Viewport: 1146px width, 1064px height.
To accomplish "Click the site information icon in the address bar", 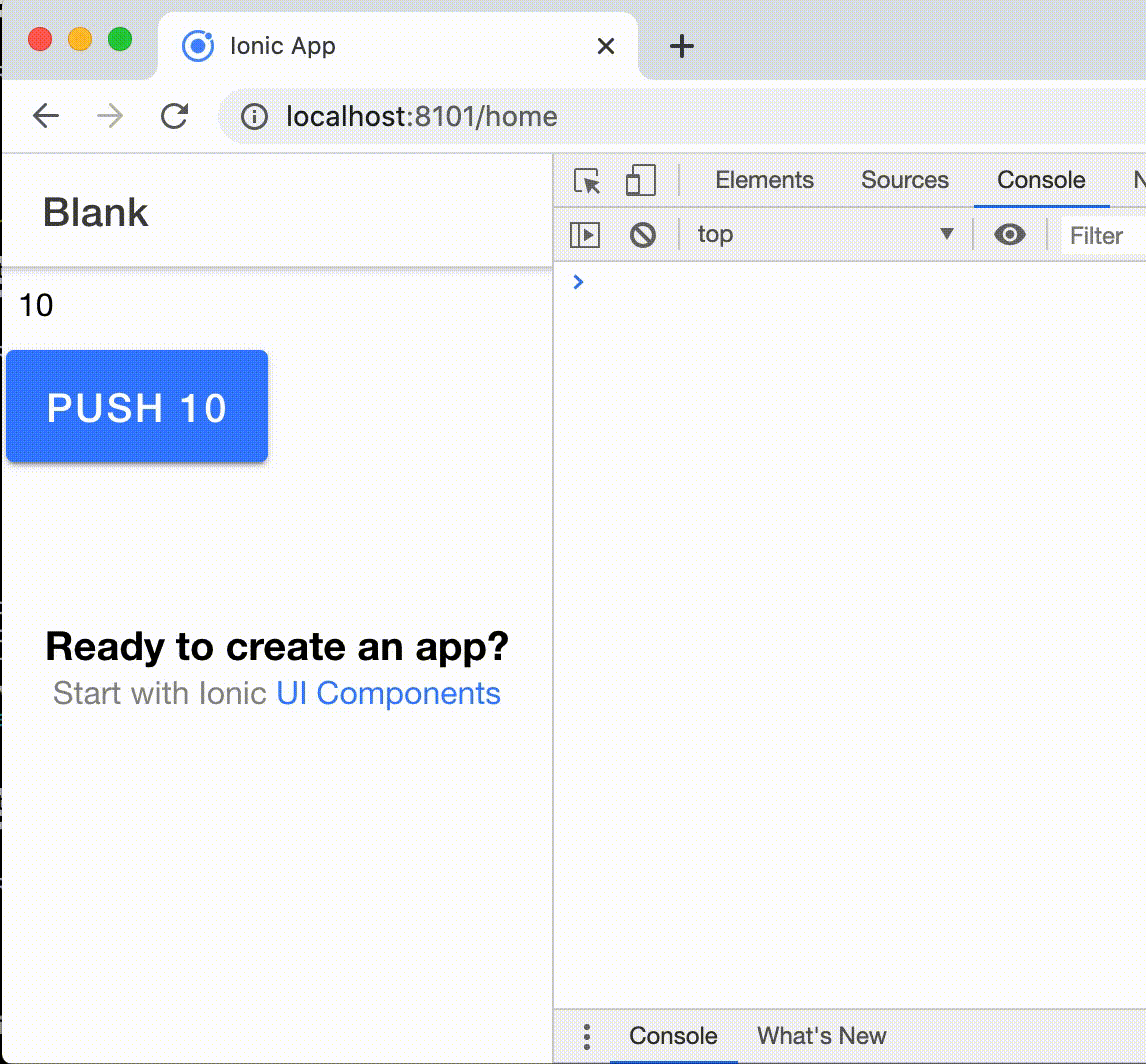I will click(254, 116).
